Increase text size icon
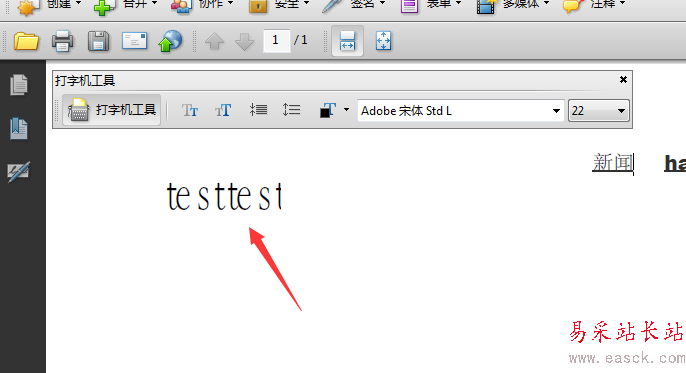Viewport: 686px width, 373px height. (x=223, y=110)
